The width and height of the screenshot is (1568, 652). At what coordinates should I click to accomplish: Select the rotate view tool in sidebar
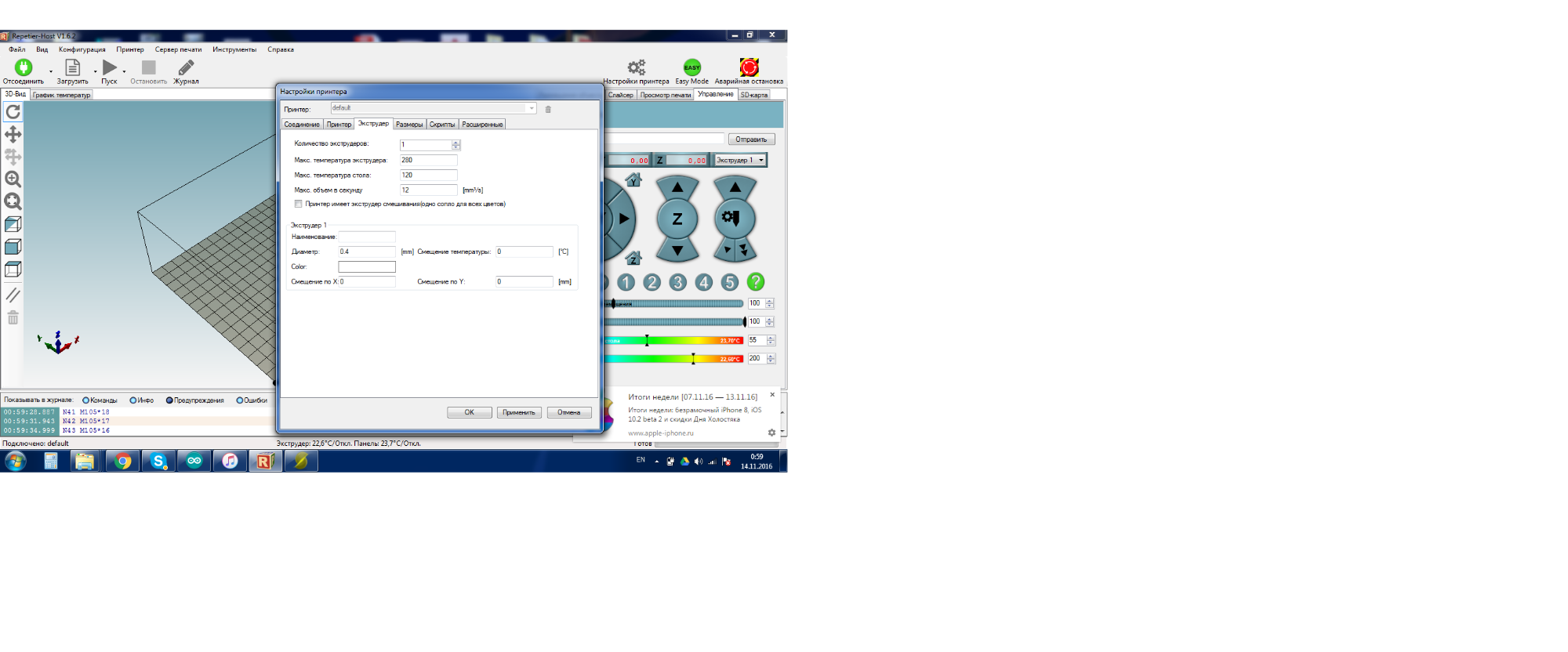tap(13, 112)
